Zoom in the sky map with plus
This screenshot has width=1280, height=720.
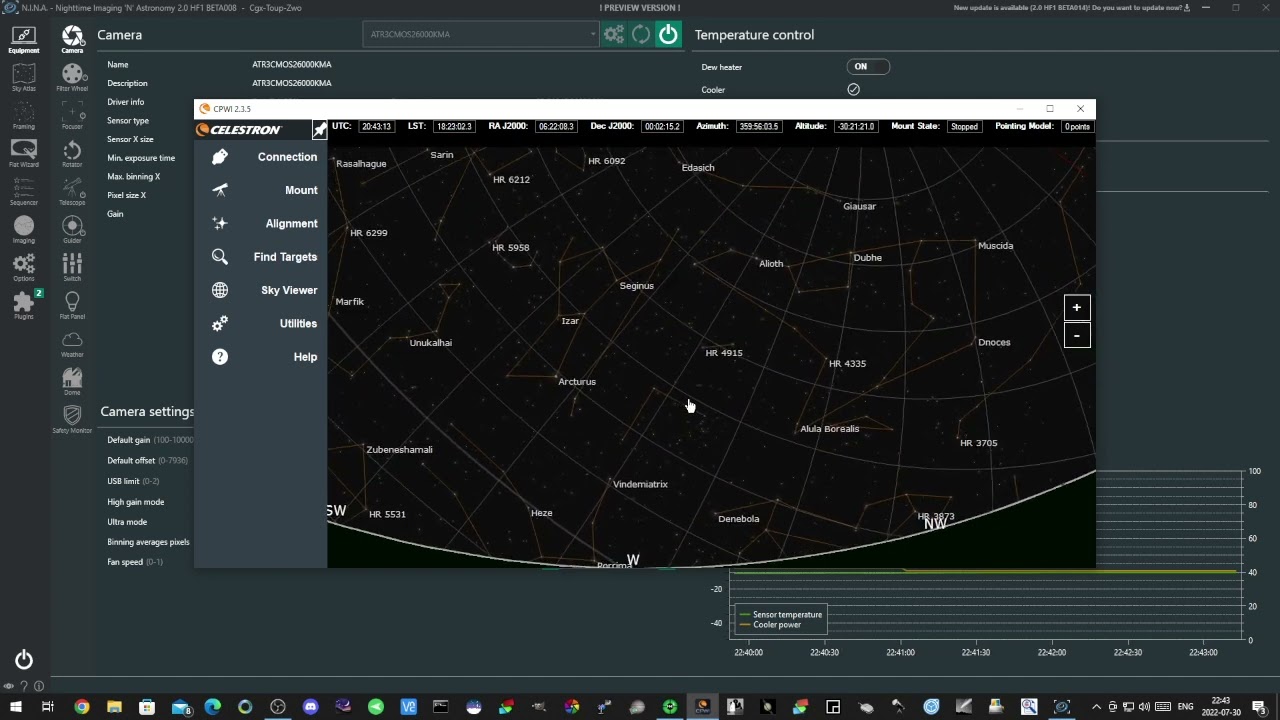(1076, 308)
